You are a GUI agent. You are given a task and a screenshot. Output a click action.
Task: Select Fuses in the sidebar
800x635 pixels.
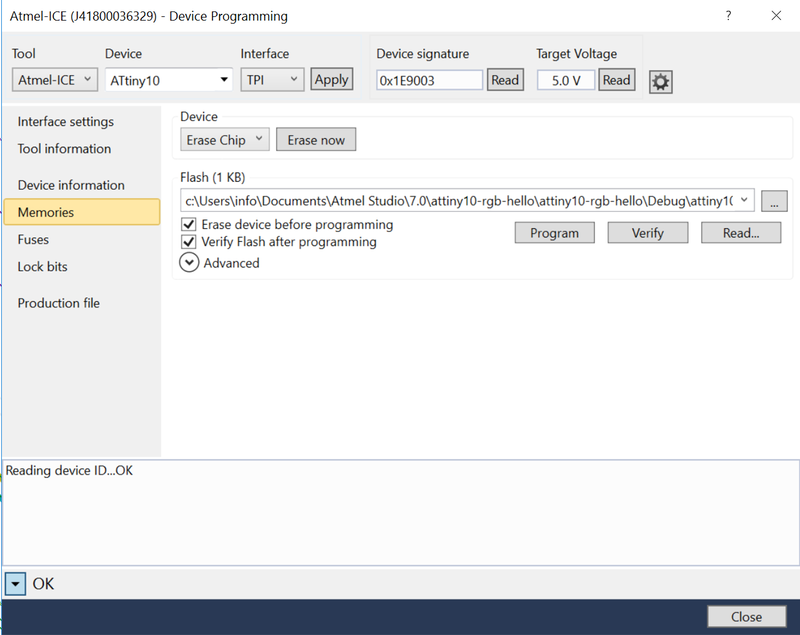tap(33, 240)
